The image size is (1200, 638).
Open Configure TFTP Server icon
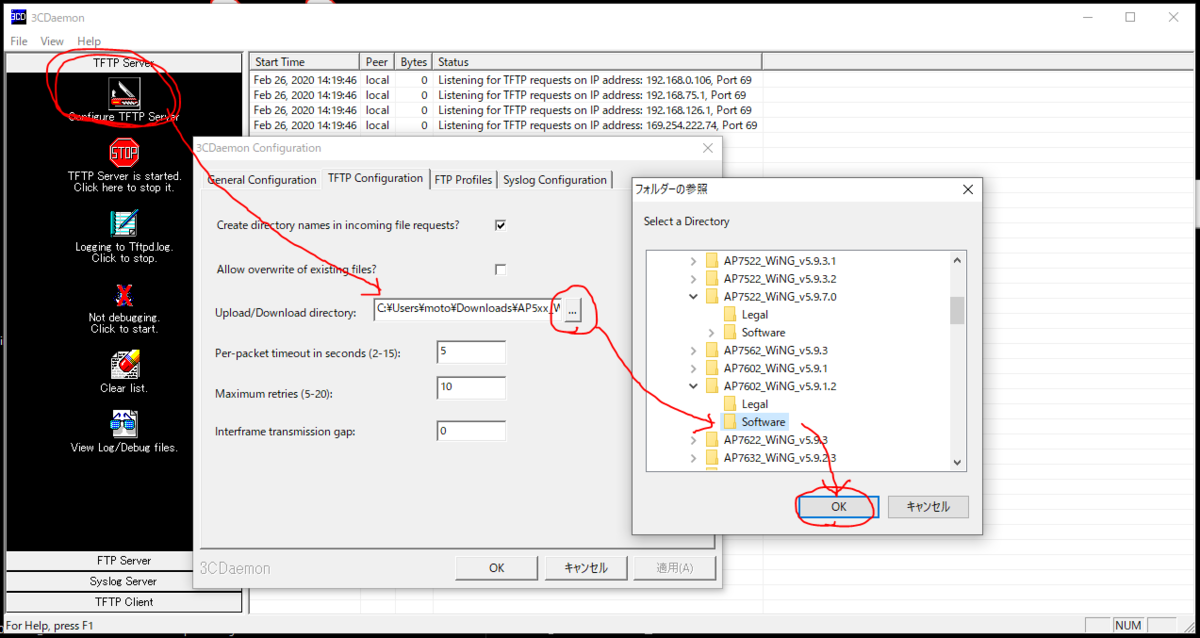point(124,94)
